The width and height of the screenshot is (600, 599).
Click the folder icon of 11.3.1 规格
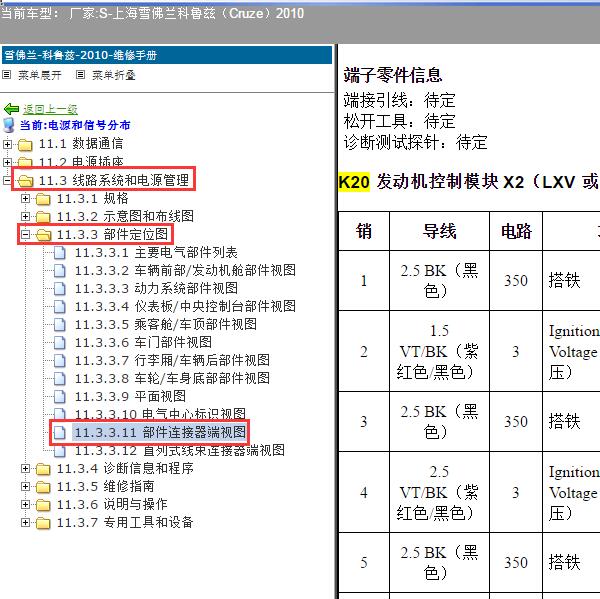click(x=43, y=199)
